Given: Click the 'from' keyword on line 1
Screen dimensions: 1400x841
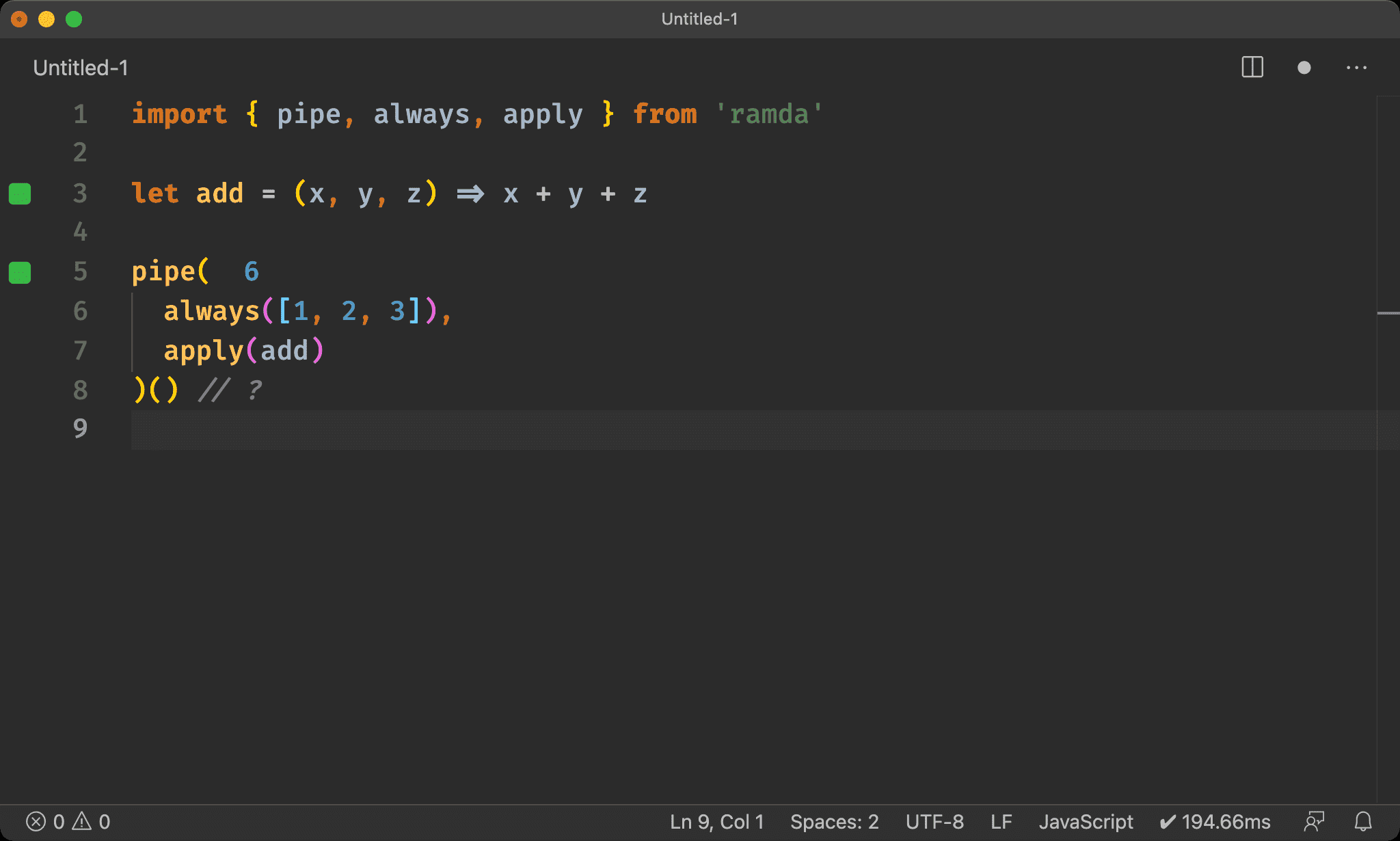Looking at the screenshot, I should click(665, 114).
